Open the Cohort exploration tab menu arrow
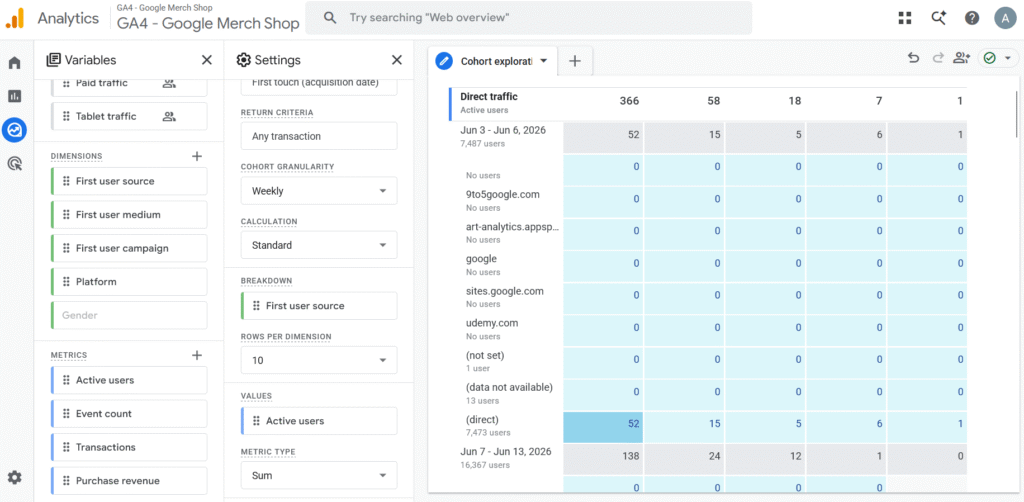 click(543, 61)
